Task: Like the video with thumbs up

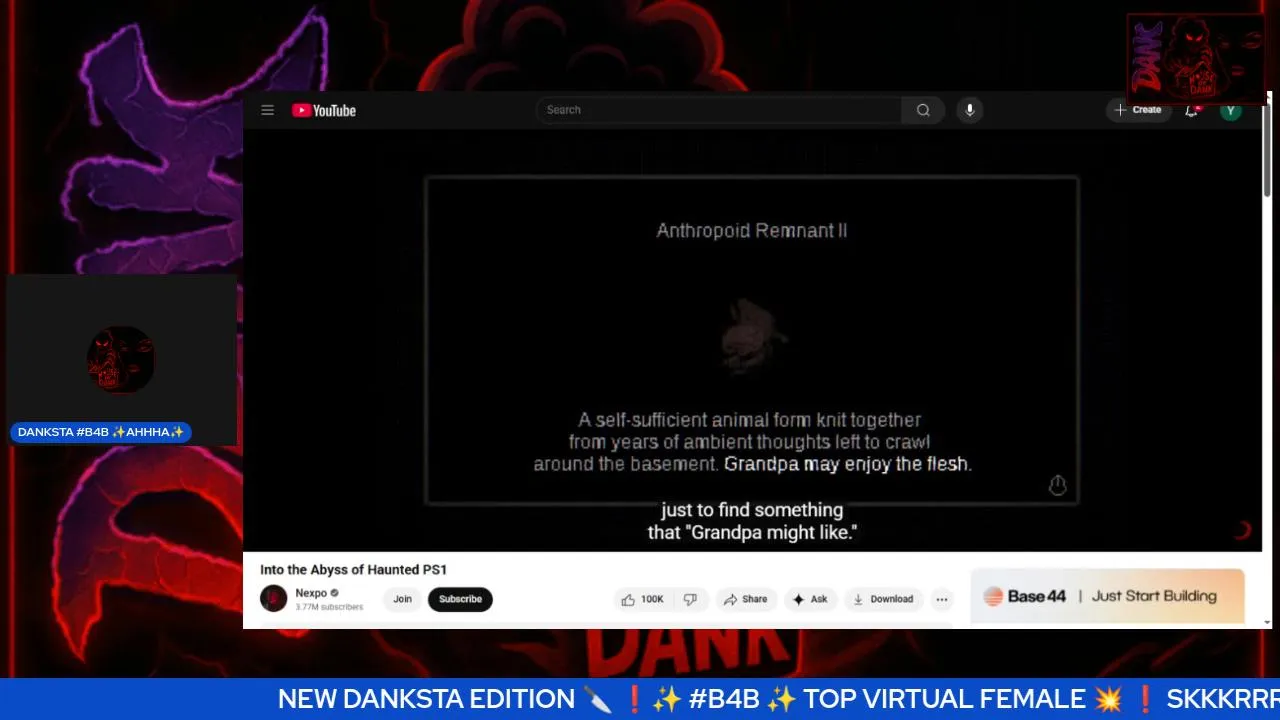Action: 642,599
